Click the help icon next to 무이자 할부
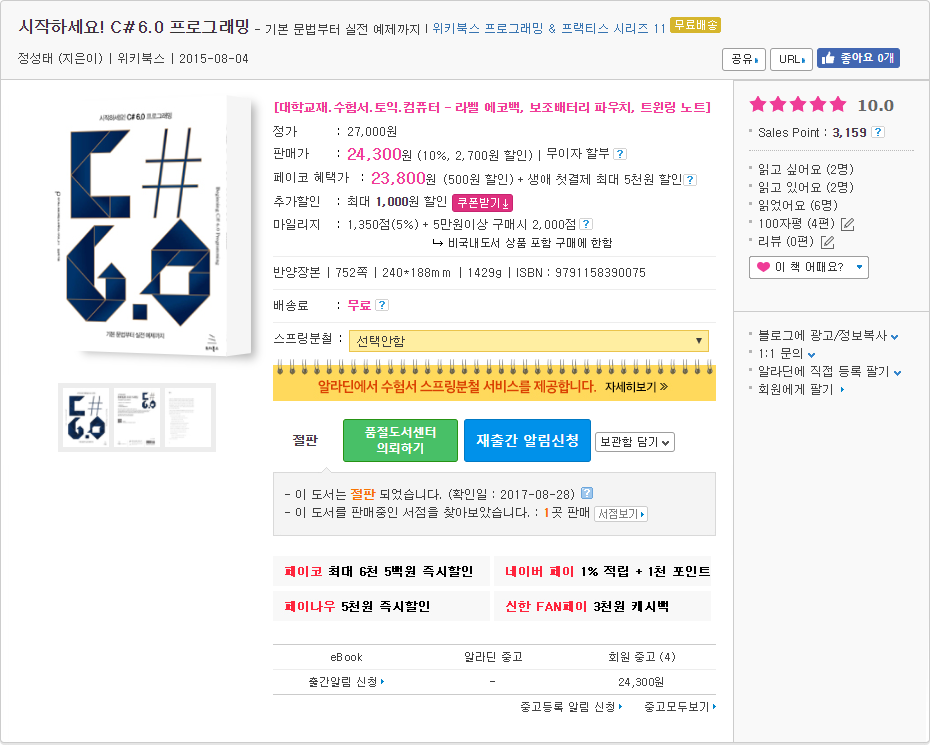 (620, 154)
